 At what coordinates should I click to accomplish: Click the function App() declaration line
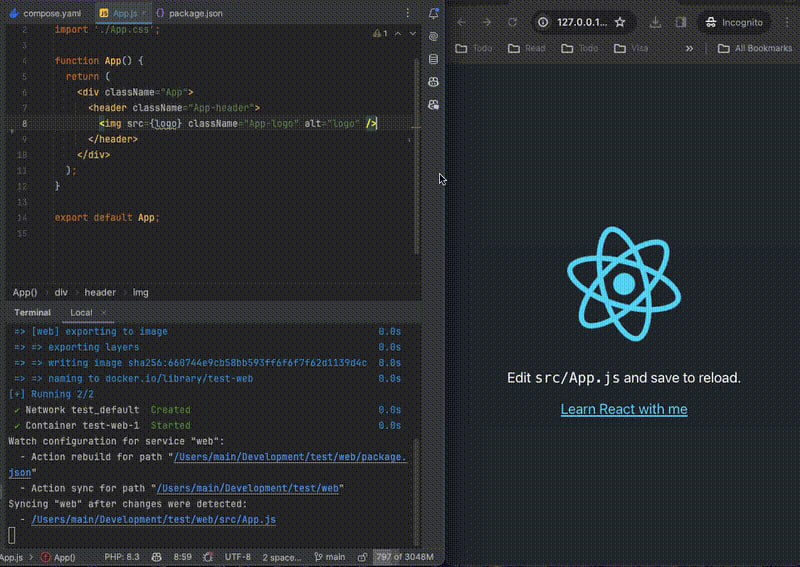point(99,61)
